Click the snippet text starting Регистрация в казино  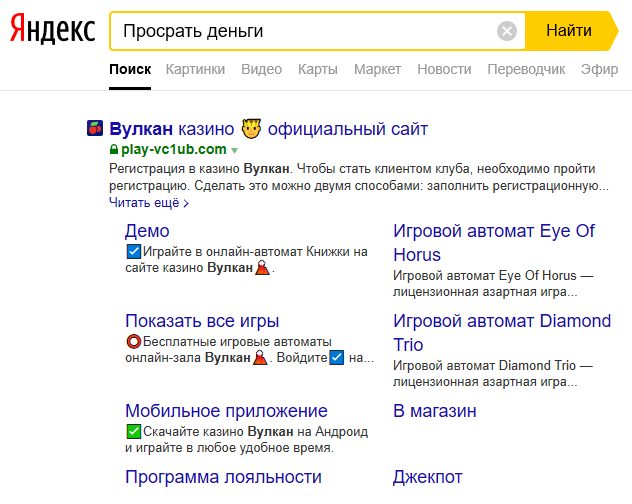359,177
